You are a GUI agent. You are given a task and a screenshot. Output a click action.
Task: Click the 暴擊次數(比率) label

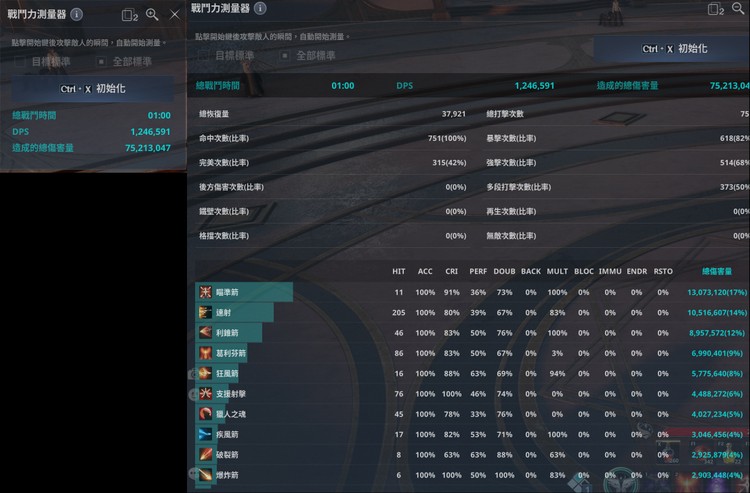511,138
